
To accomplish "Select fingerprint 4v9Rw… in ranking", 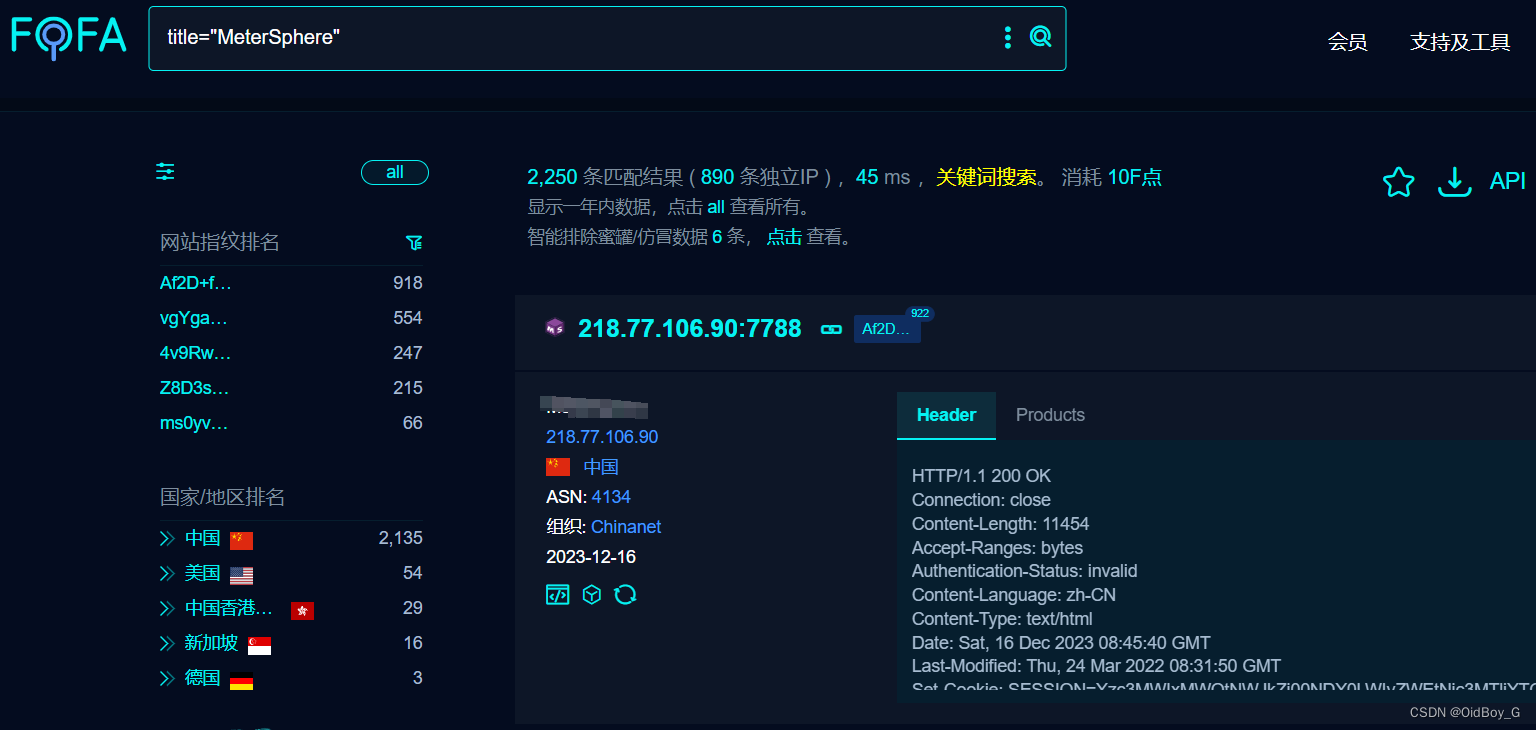I will [x=195, y=353].
